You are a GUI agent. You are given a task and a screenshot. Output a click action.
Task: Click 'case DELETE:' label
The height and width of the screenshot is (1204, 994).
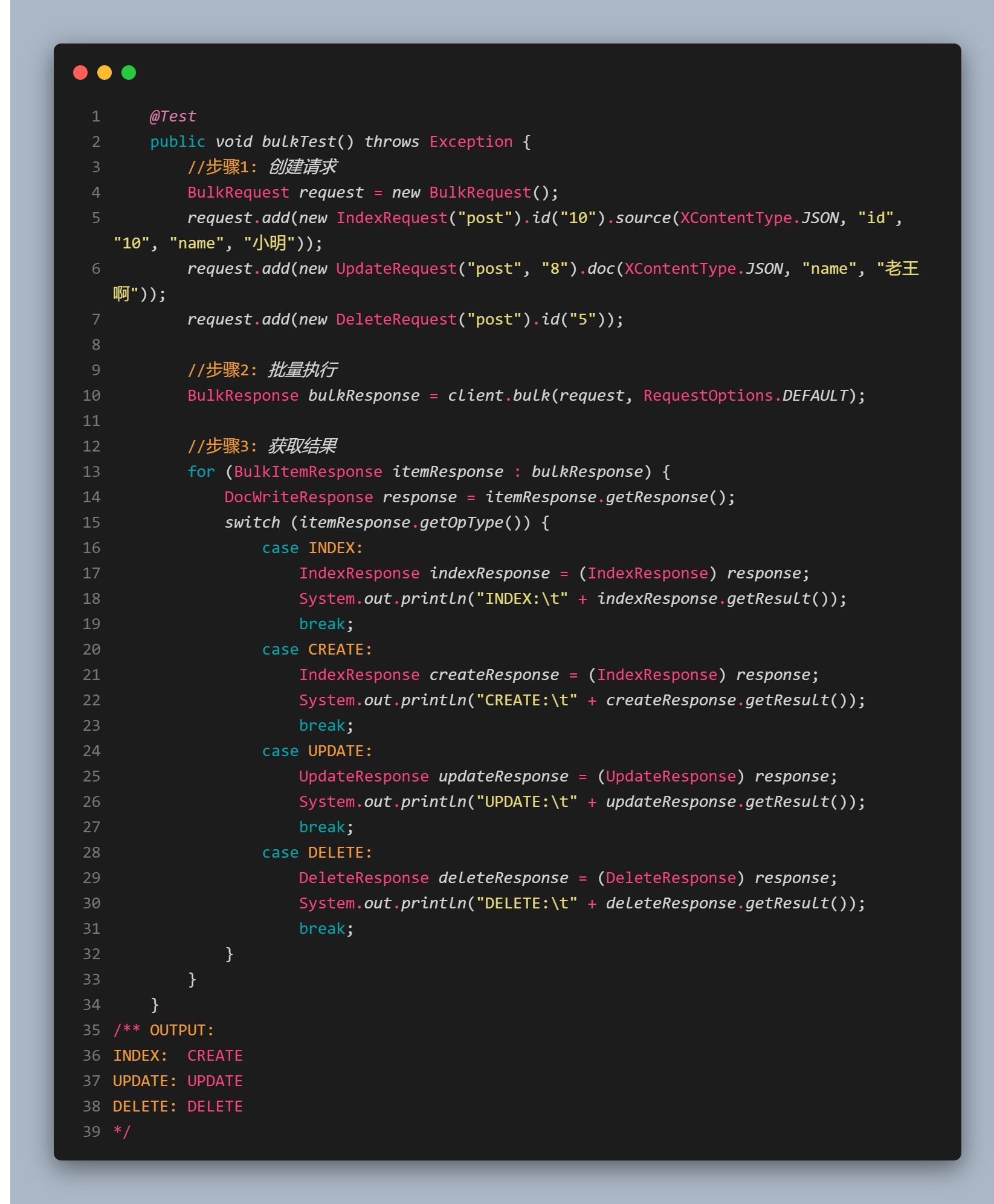317,852
